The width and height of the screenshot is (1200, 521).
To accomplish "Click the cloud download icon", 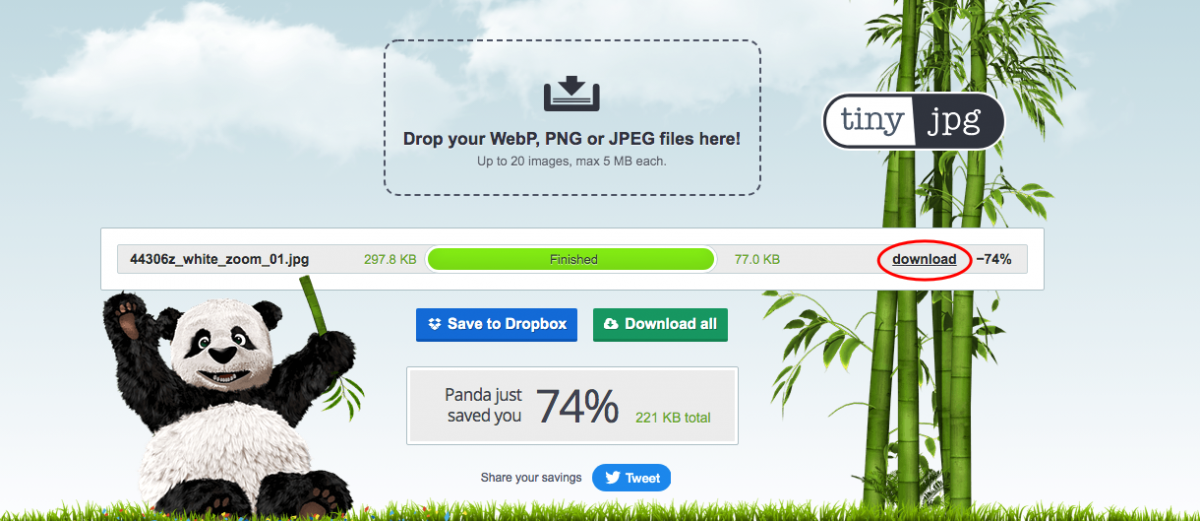I will 611,324.
